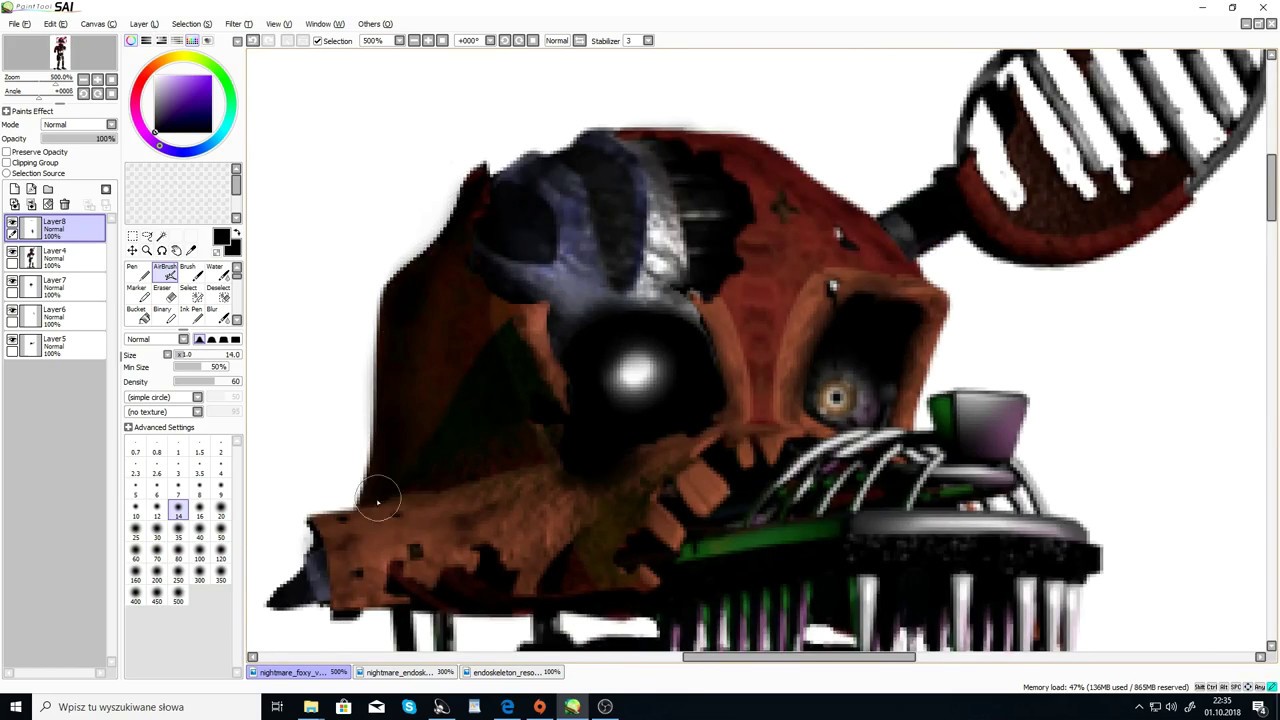Select the AirBrush tool
The height and width of the screenshot is (720, 1280).
[x=164, y=271]
